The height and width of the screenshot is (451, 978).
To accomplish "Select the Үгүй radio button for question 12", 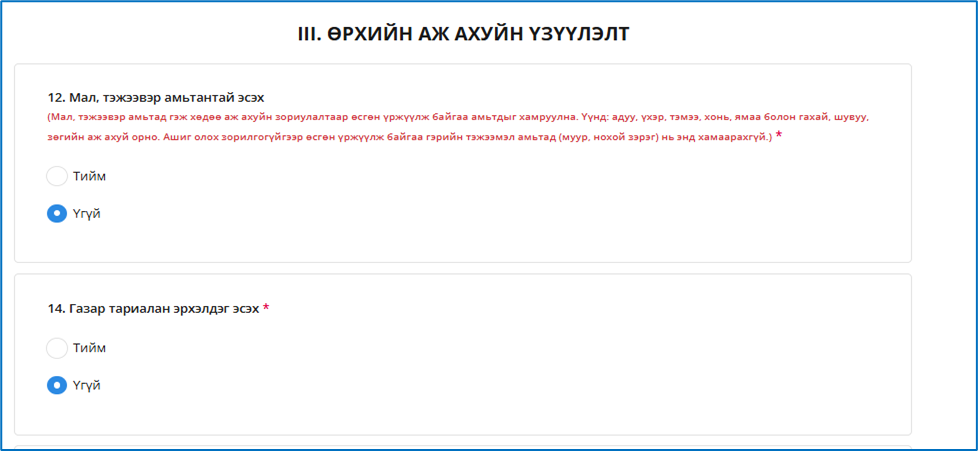I will pos(57,213).
